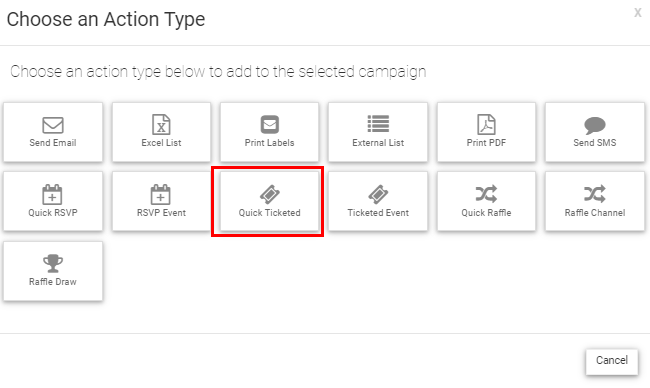Image resolution: width=650 pixels, height=388 pixels.
Task: Click the External List bullet-list icon
Action: click(x=378, y=124)
